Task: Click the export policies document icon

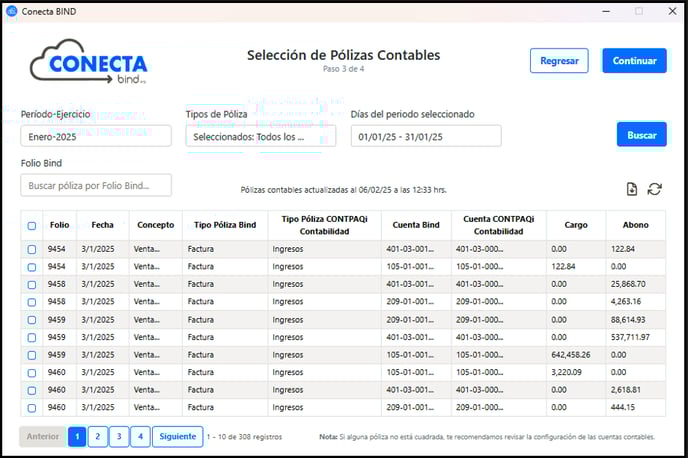Action: 631,189
